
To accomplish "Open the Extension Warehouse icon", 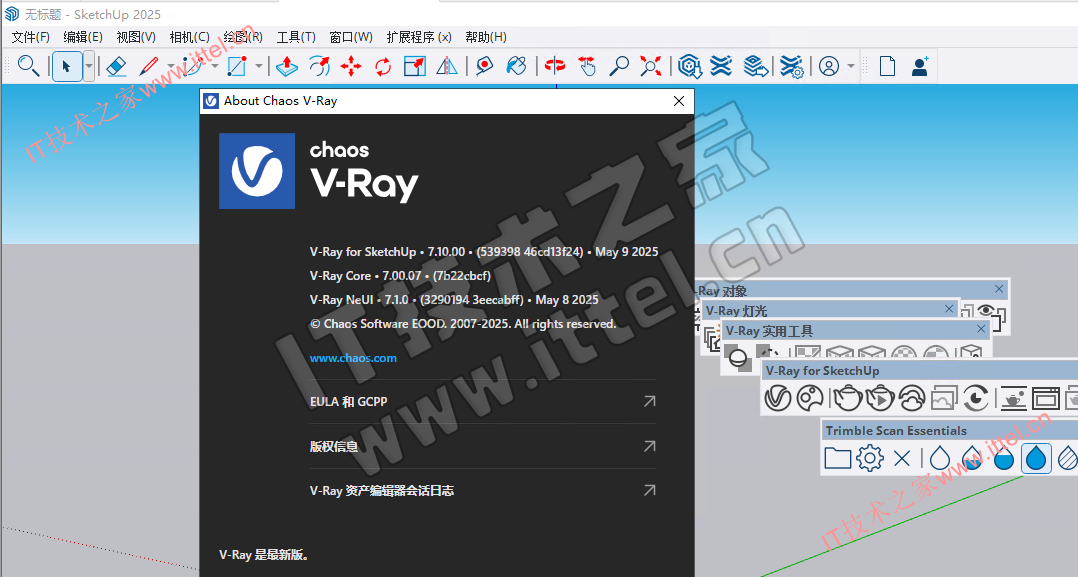I will [721, 66].
